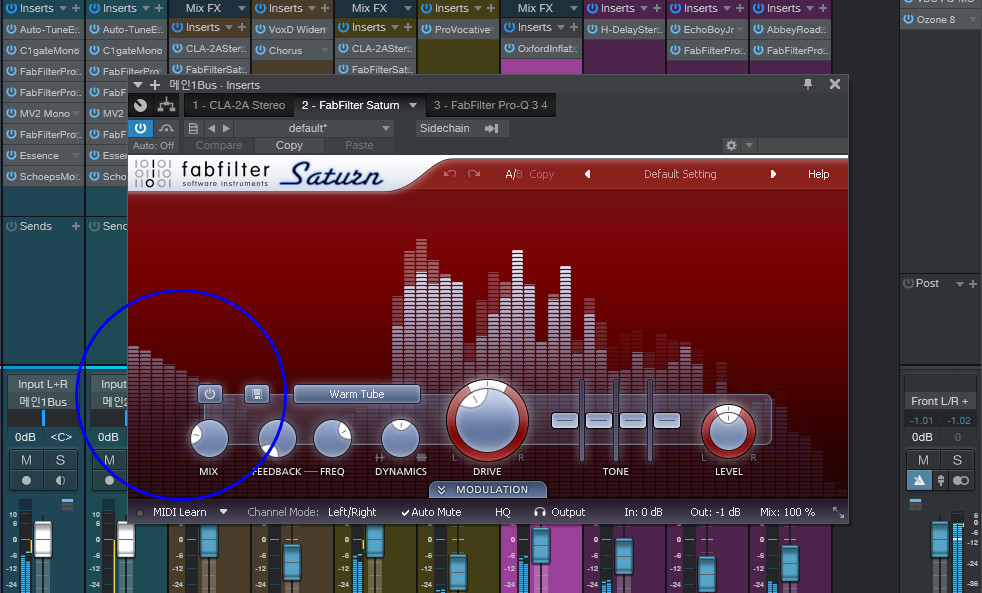Image resolution: width=982 pixels, height=593 pixels.
Task: Solo the first 메인1Bus channel
Action: [60, 460]
